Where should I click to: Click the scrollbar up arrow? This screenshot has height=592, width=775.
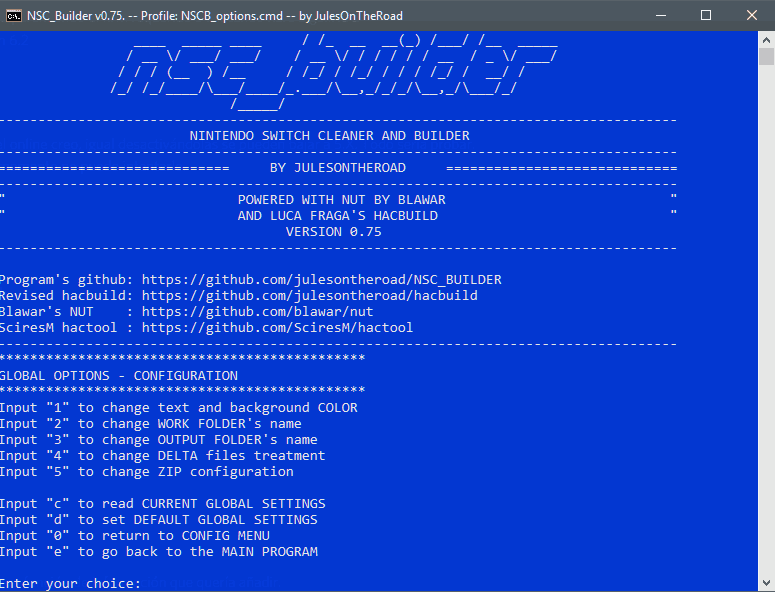click(766, 40)
